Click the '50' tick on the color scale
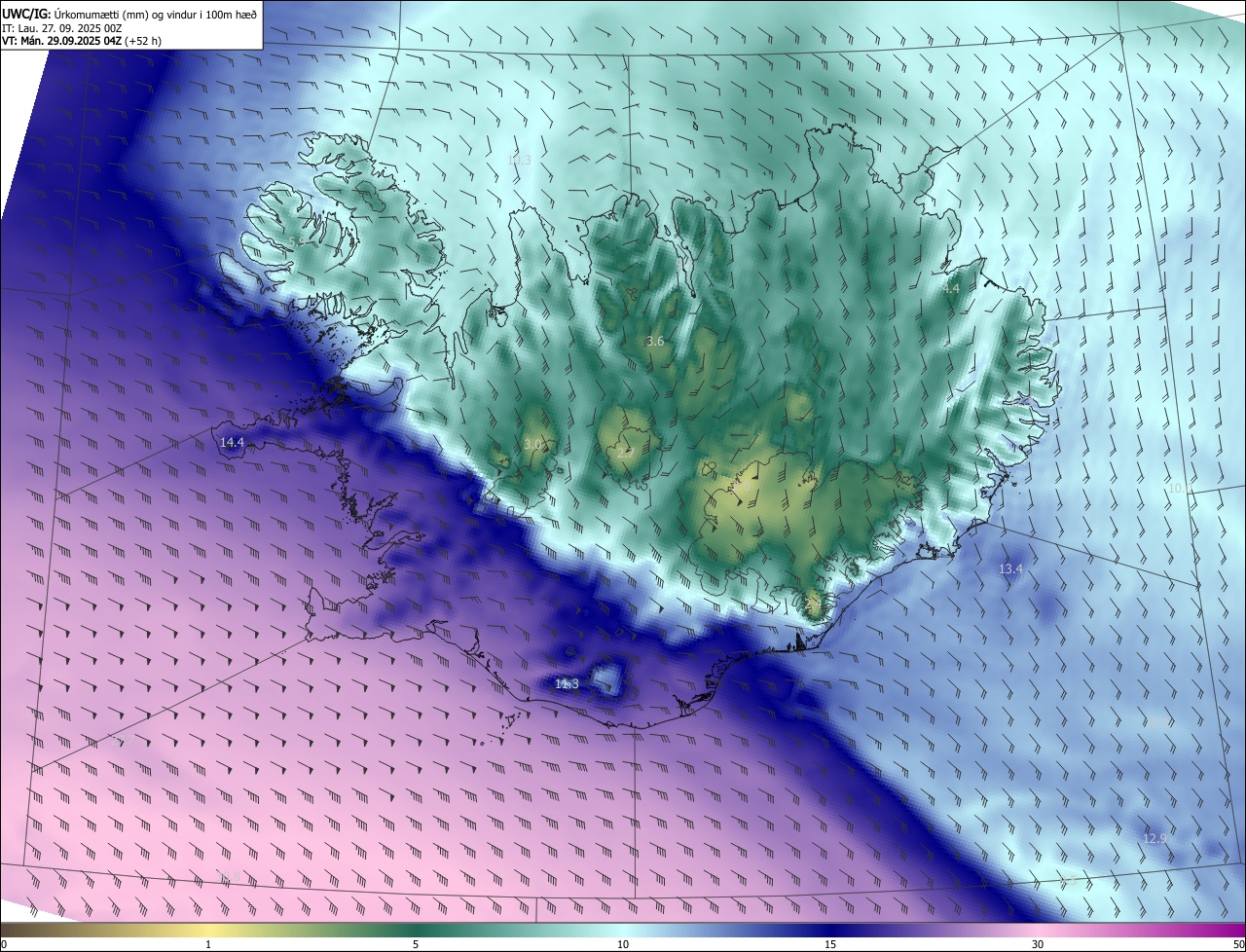Viewport: 1246px width, 952px height. point(1238,944)
